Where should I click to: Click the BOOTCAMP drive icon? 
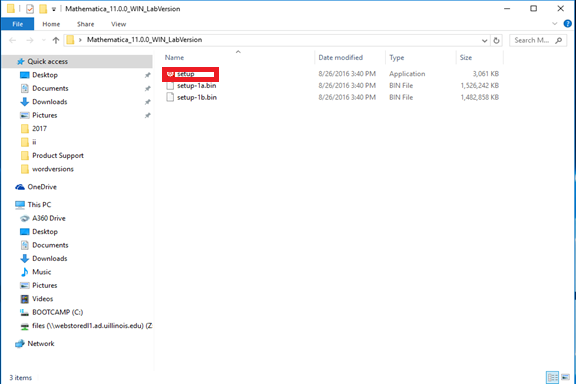coord(25,312)
